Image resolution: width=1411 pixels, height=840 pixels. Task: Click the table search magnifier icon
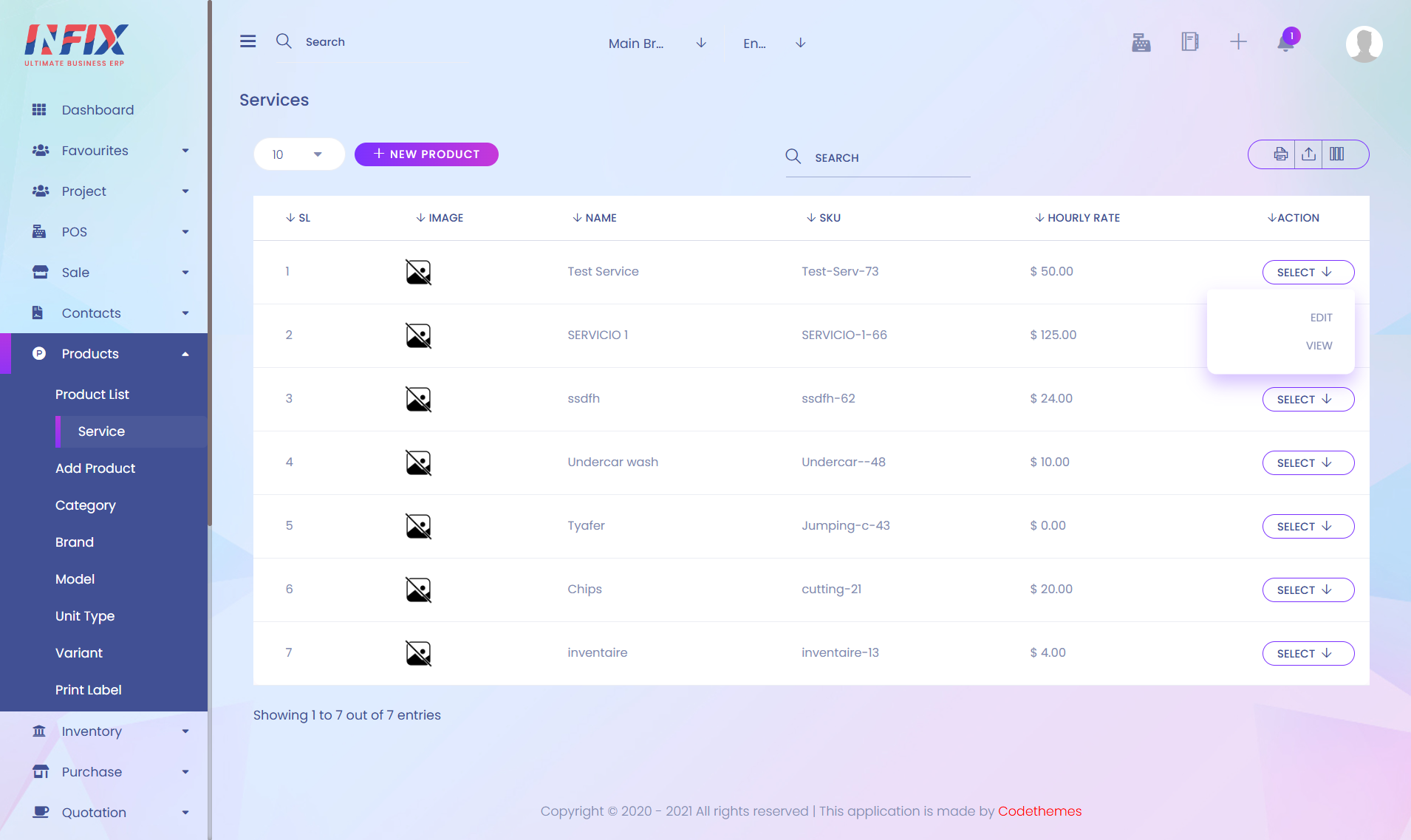point(793,156)
